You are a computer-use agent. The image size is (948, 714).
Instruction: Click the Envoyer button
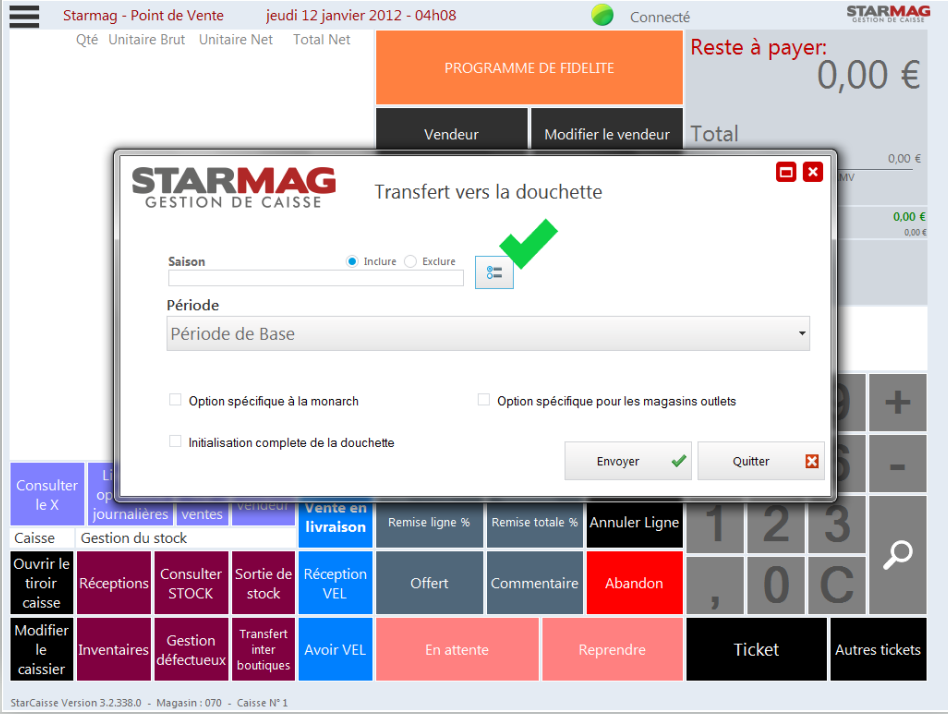tap(628, 461)
